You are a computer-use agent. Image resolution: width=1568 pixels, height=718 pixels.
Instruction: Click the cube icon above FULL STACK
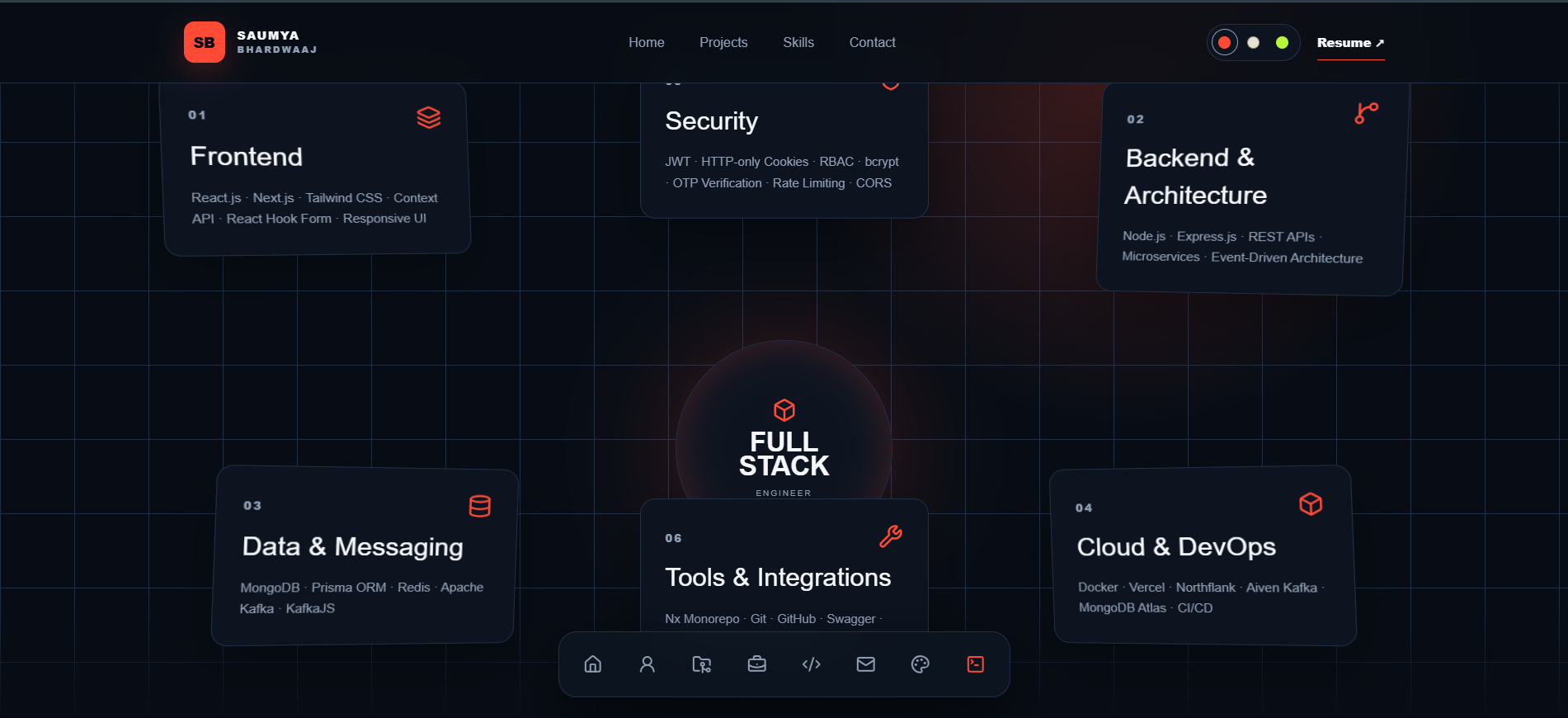(784, 410)
